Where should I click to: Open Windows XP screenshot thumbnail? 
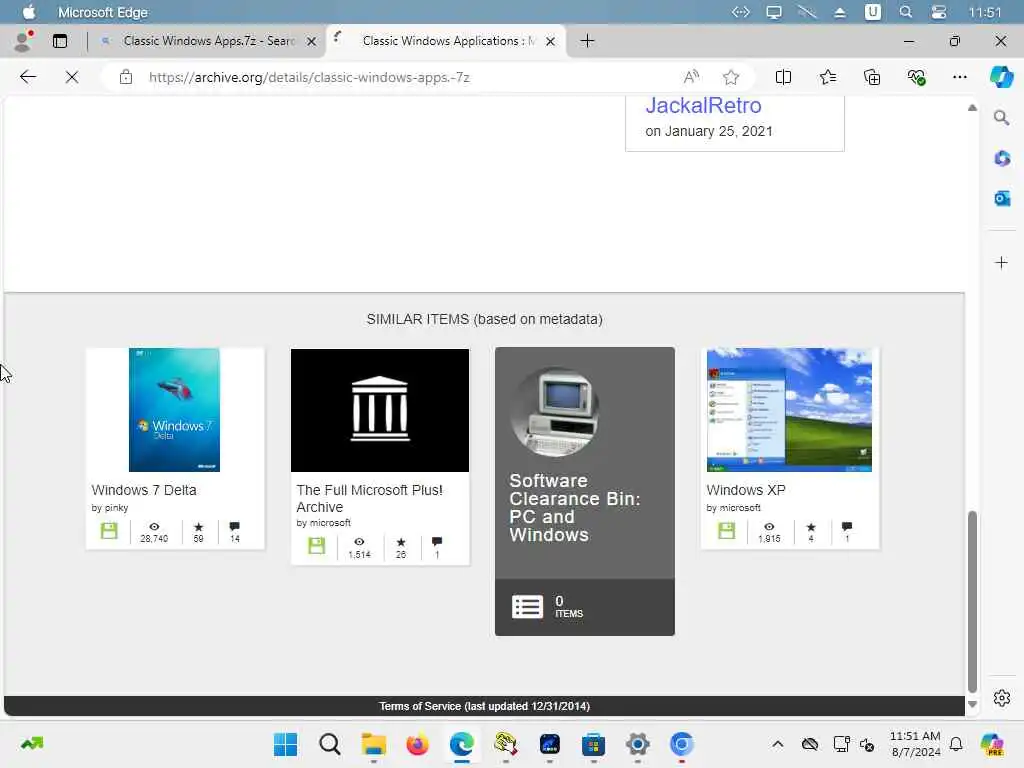789,409
